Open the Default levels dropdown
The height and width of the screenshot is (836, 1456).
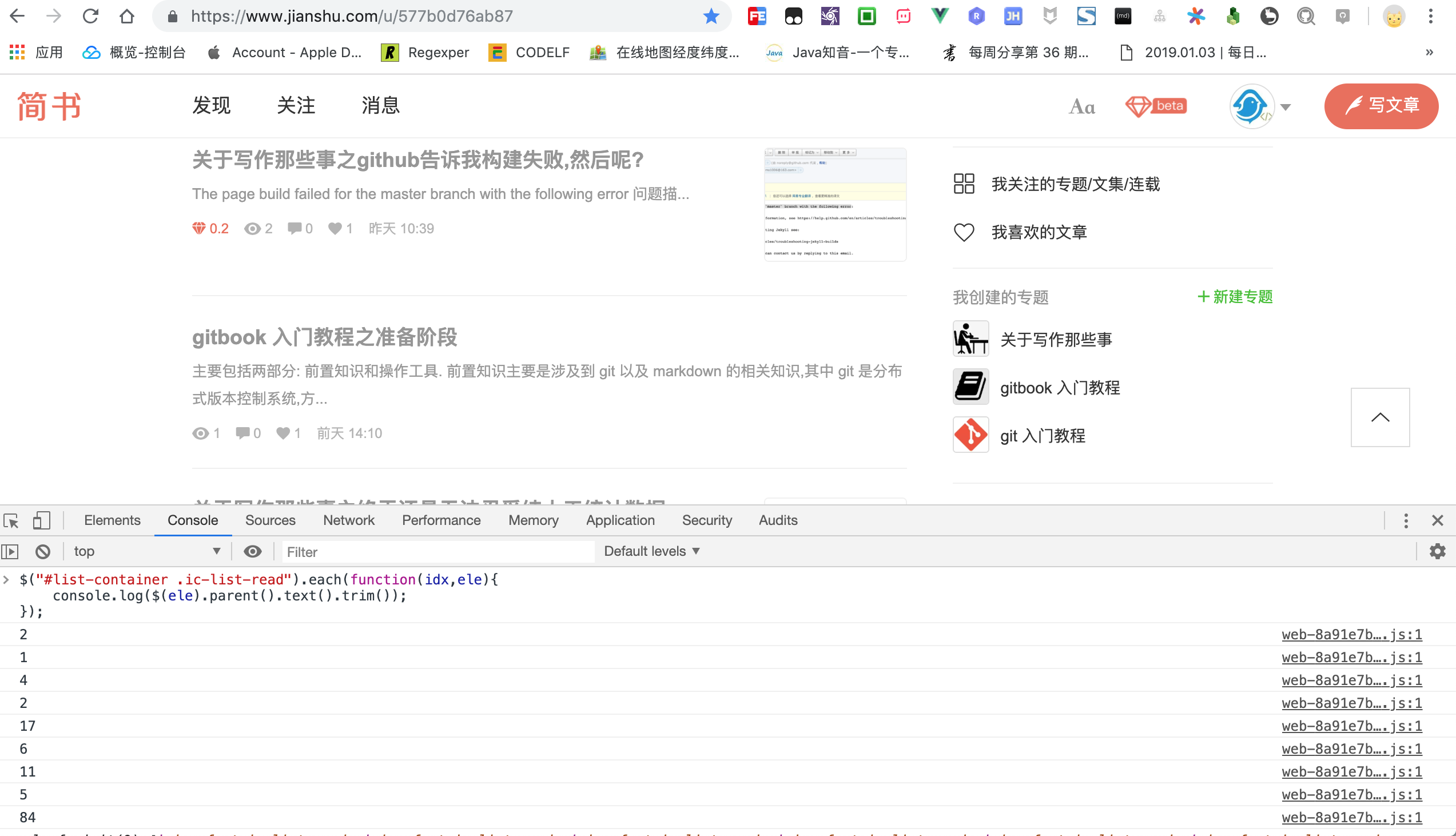pyautogui.click(x=650, y=551)
